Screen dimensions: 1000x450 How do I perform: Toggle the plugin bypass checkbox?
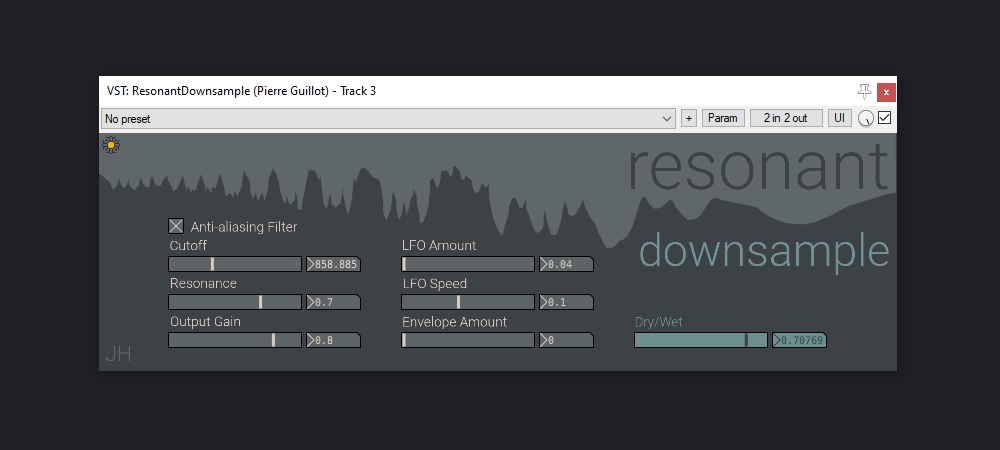[885, 118]
